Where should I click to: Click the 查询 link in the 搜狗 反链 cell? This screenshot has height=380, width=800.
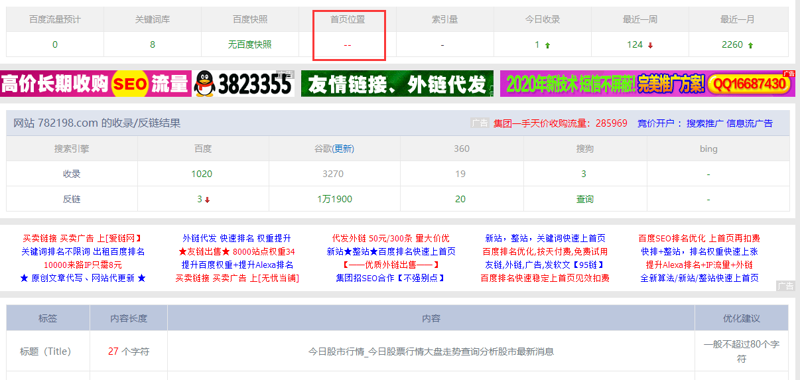point(585,199)
